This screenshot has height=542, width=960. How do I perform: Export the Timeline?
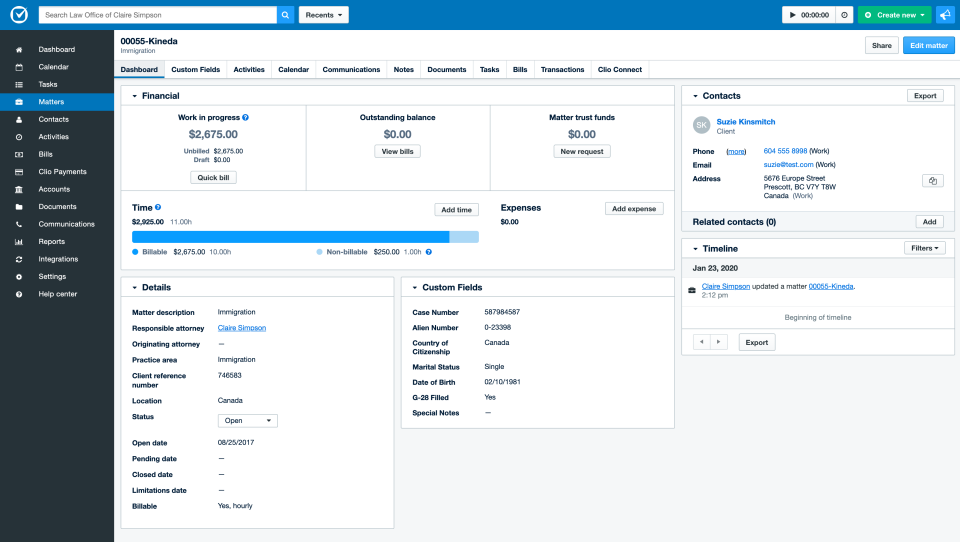click(757, 342)
